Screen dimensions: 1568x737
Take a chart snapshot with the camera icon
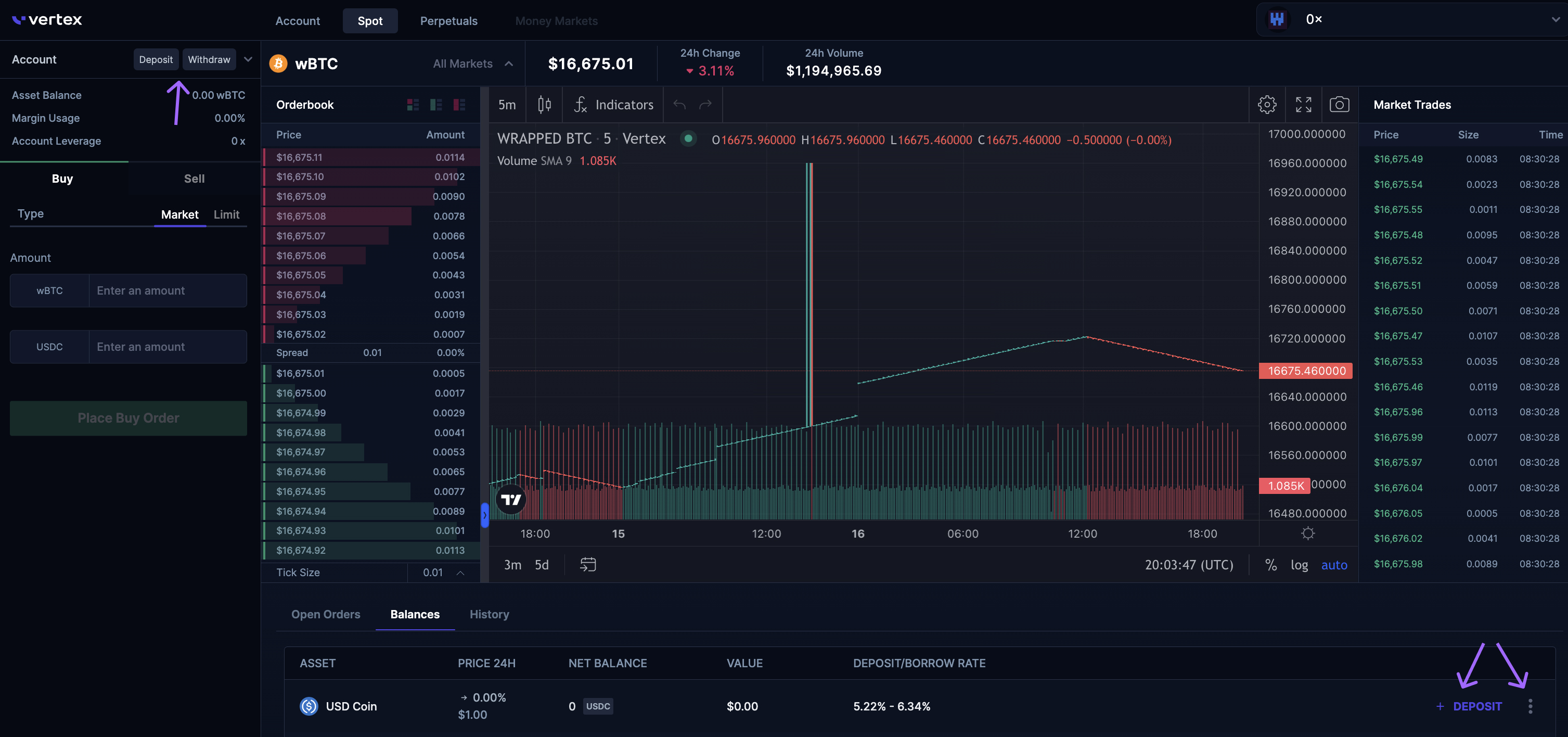[x=1339, y=105]
